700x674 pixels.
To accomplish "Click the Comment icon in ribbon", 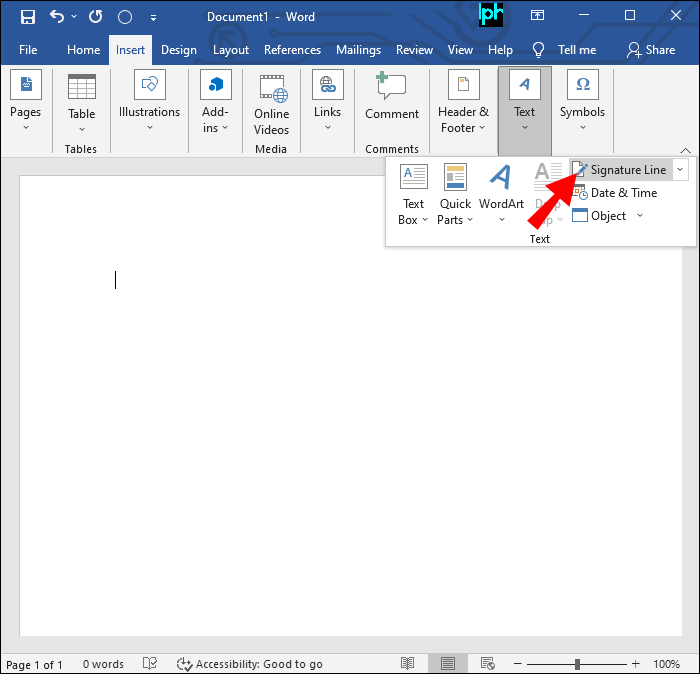I will 391,99.
